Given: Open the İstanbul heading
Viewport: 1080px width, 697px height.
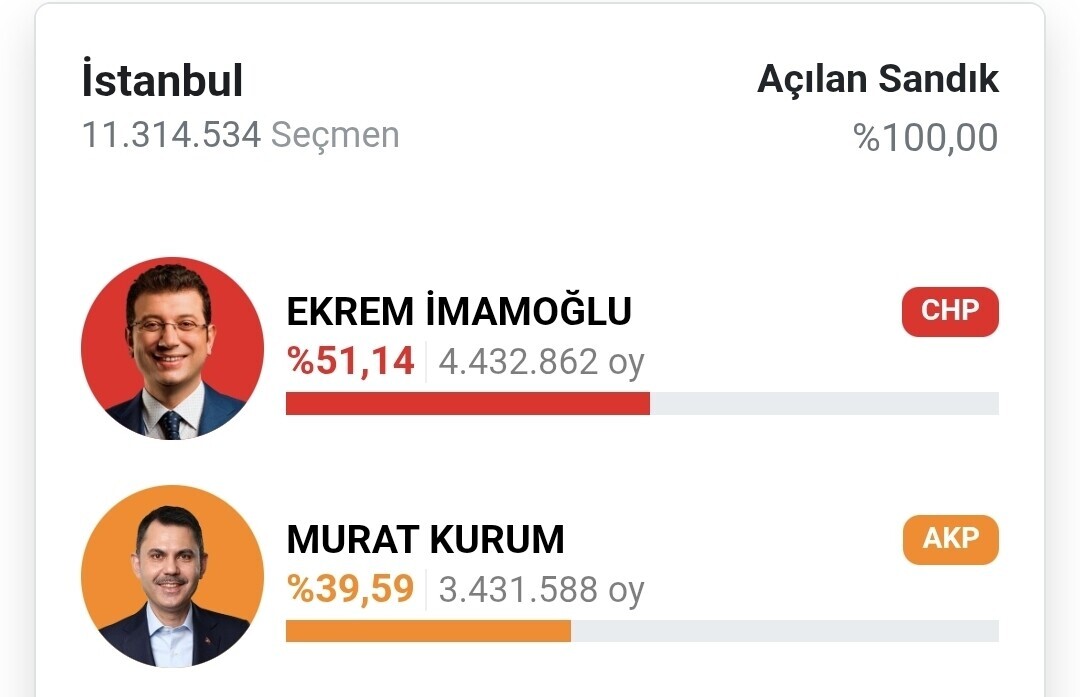Looking at the screenshot, I should click(162, 82).
